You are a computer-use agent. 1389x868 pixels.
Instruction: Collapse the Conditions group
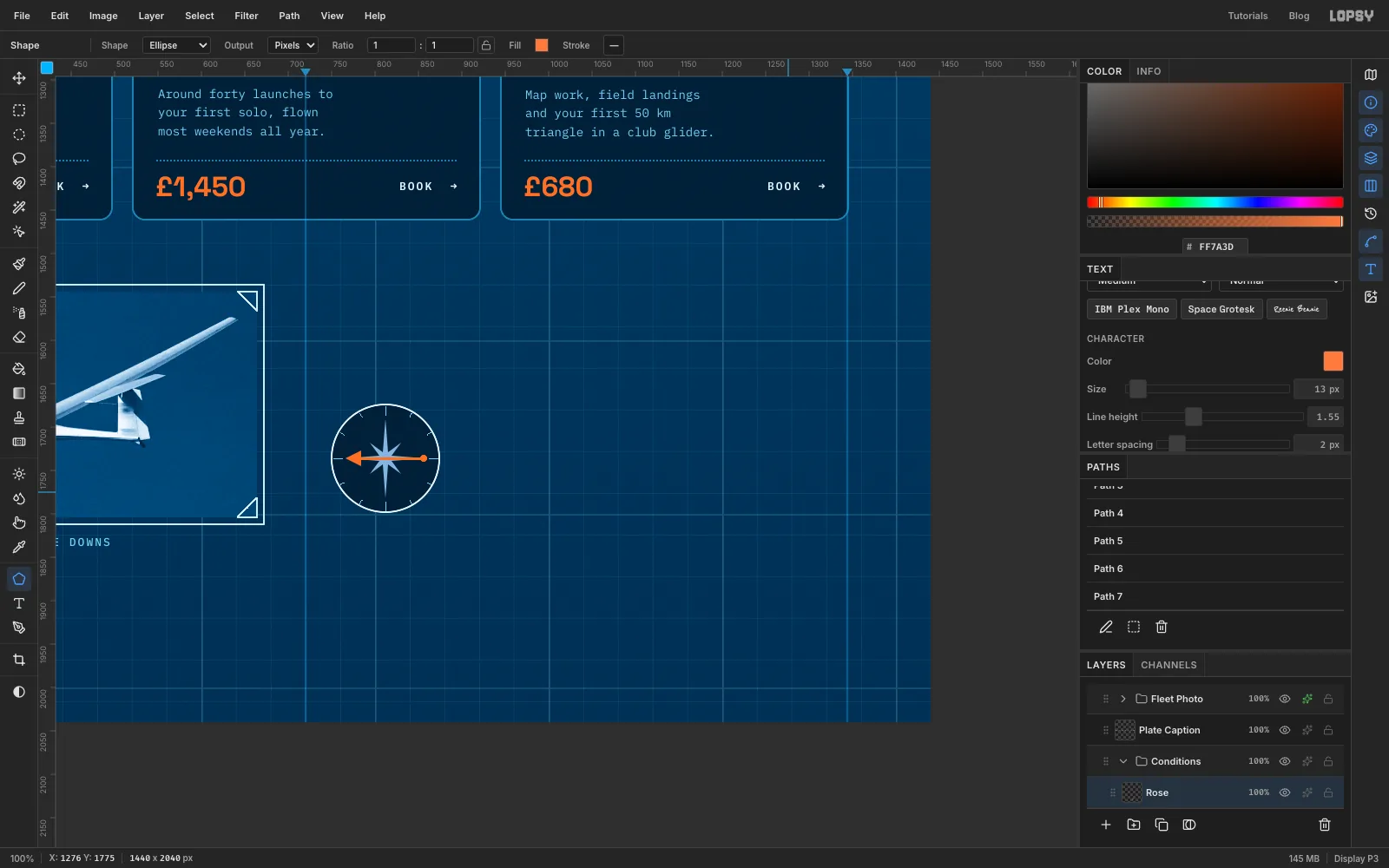(x=1123, y=761)
